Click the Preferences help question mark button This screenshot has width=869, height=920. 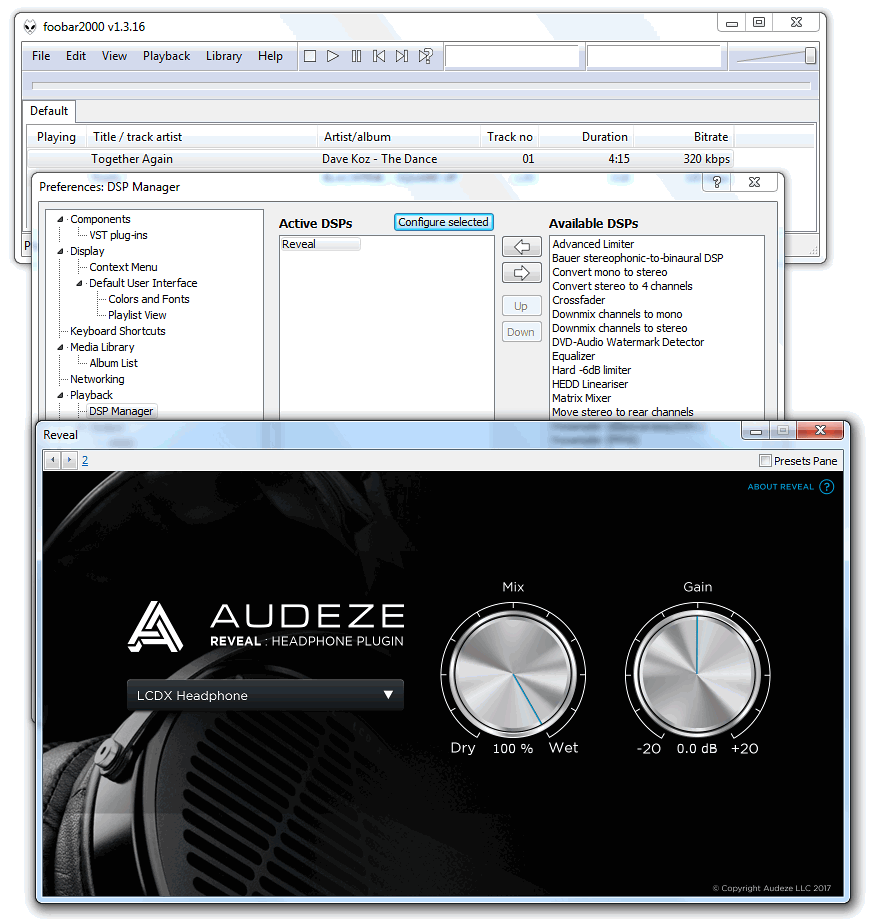[x=716, y=182]
